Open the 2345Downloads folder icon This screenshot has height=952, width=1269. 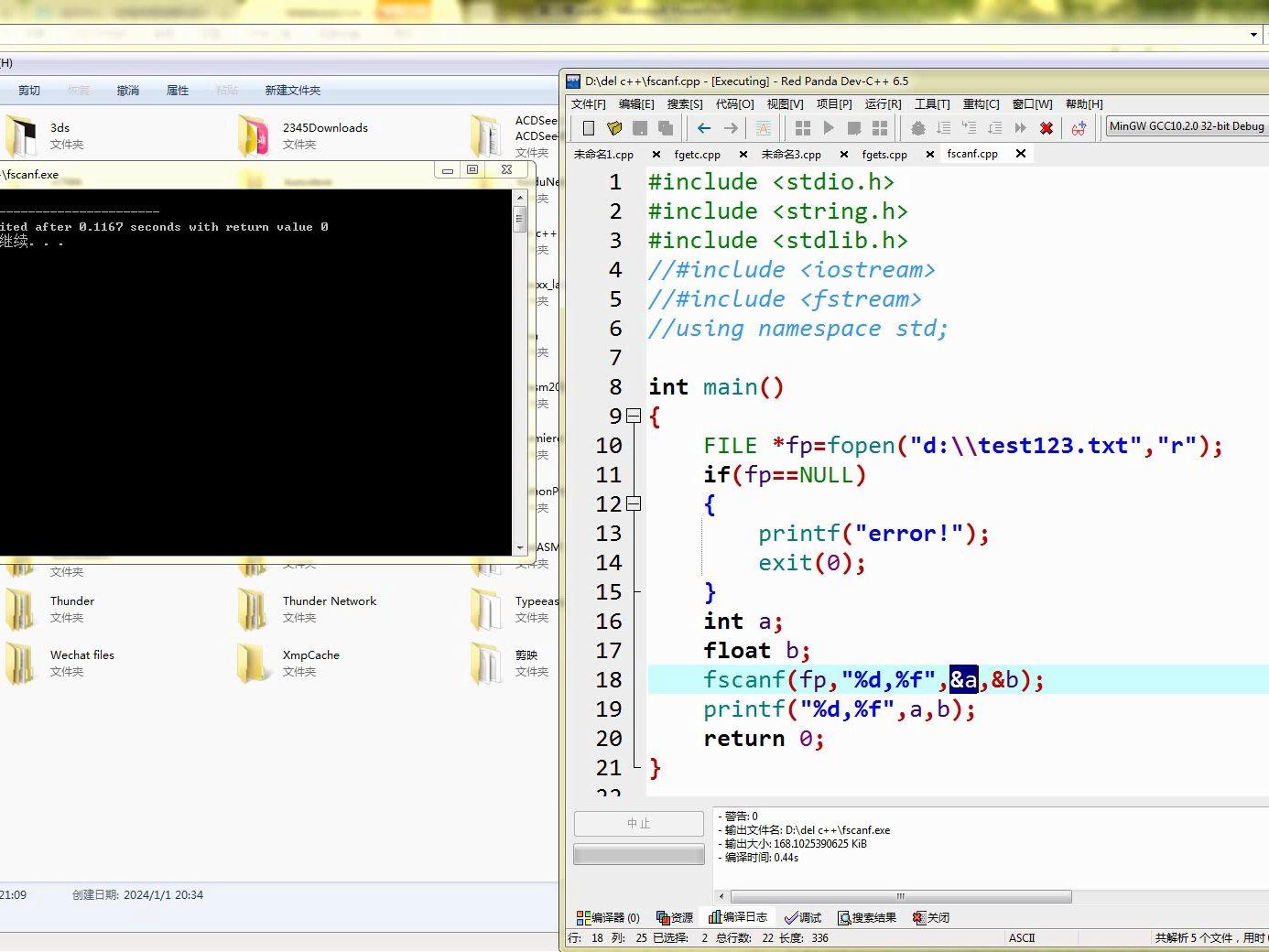254,135
